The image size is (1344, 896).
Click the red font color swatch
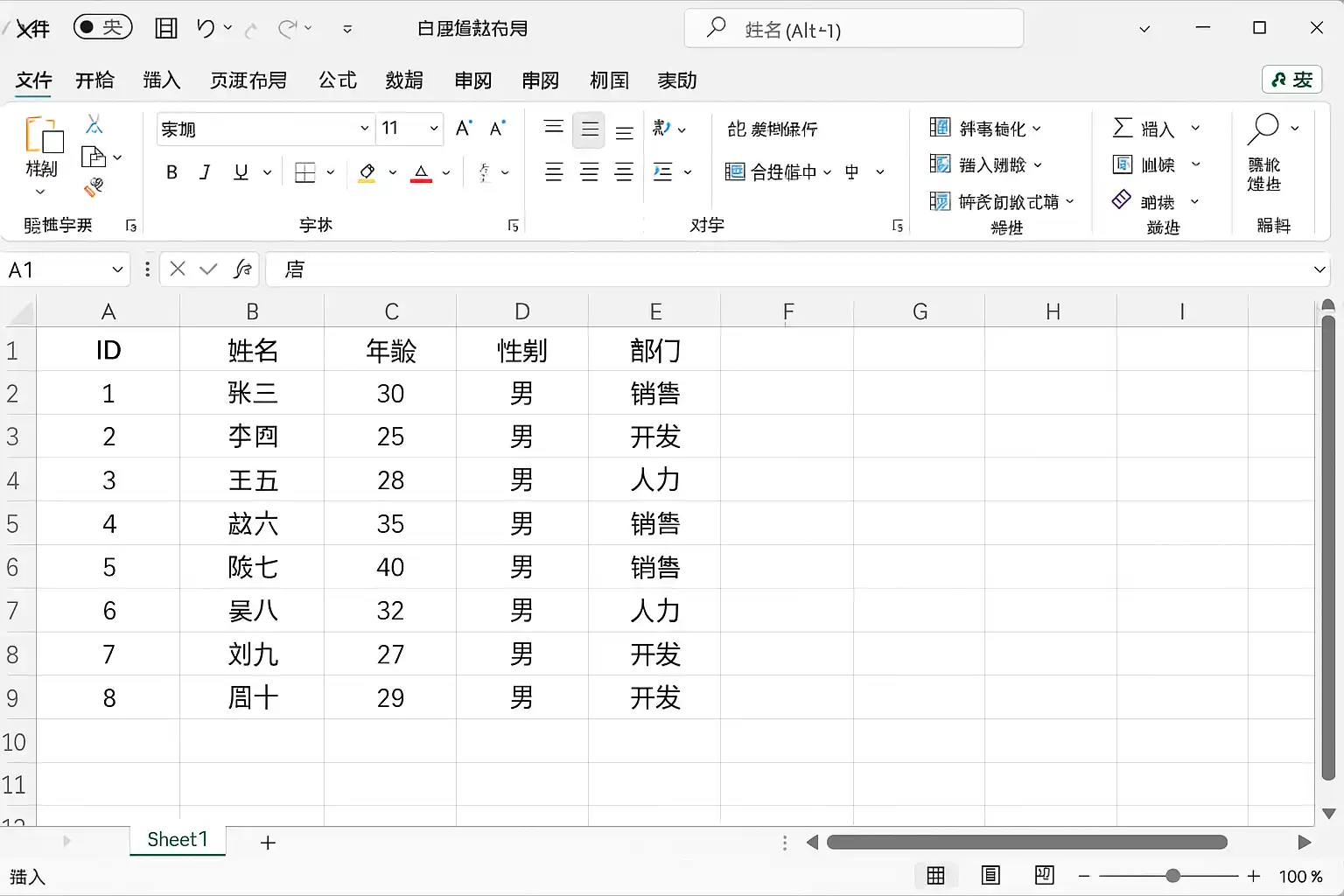tap(422, 172)
